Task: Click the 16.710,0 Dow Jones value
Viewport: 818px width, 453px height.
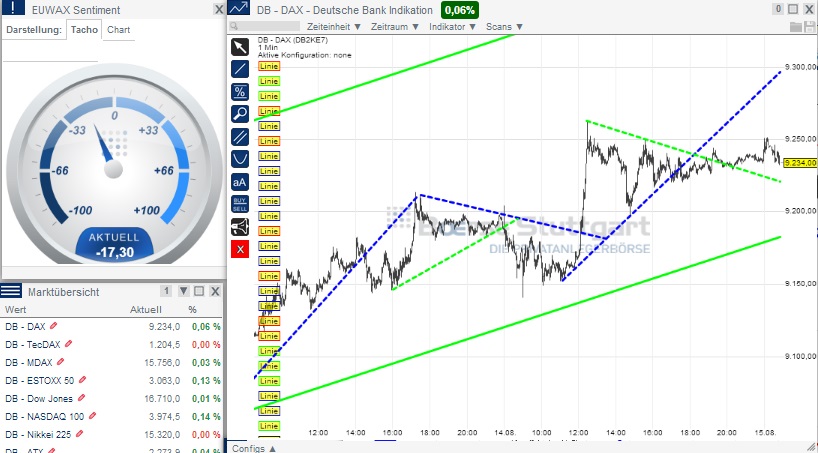Action: point(162,398)
